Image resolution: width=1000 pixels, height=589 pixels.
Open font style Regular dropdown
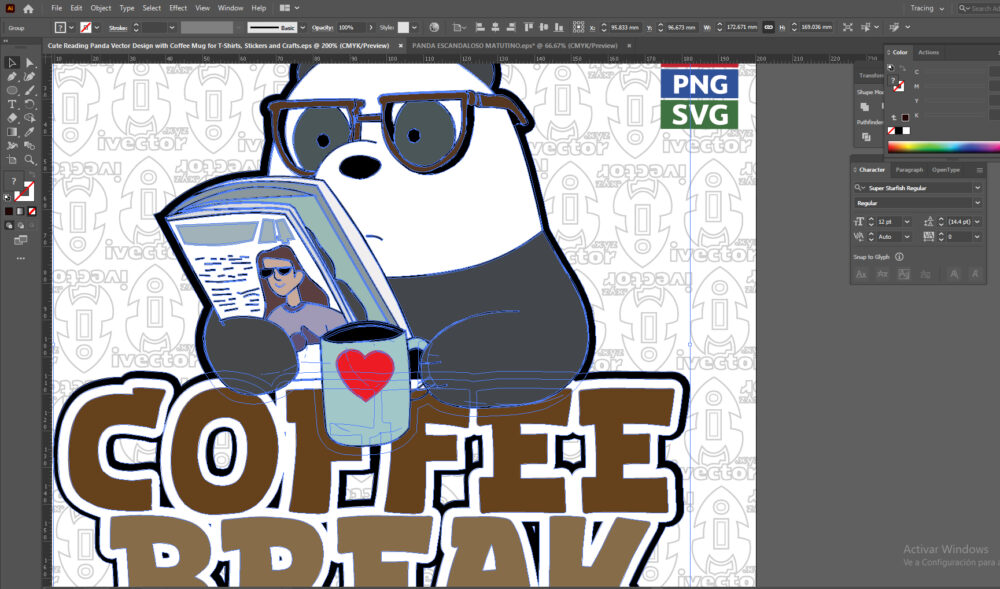(x=977, y=203)
